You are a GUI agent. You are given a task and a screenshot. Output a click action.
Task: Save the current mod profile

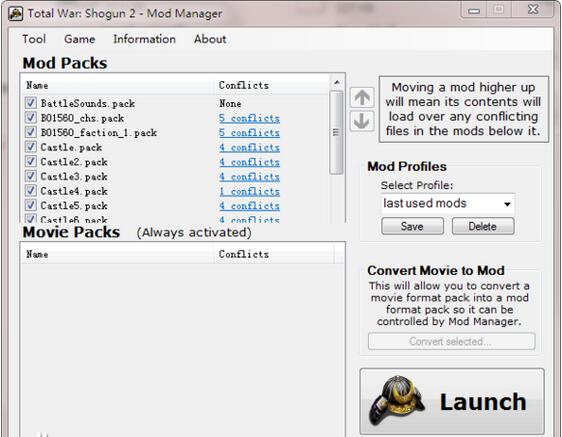412,226
